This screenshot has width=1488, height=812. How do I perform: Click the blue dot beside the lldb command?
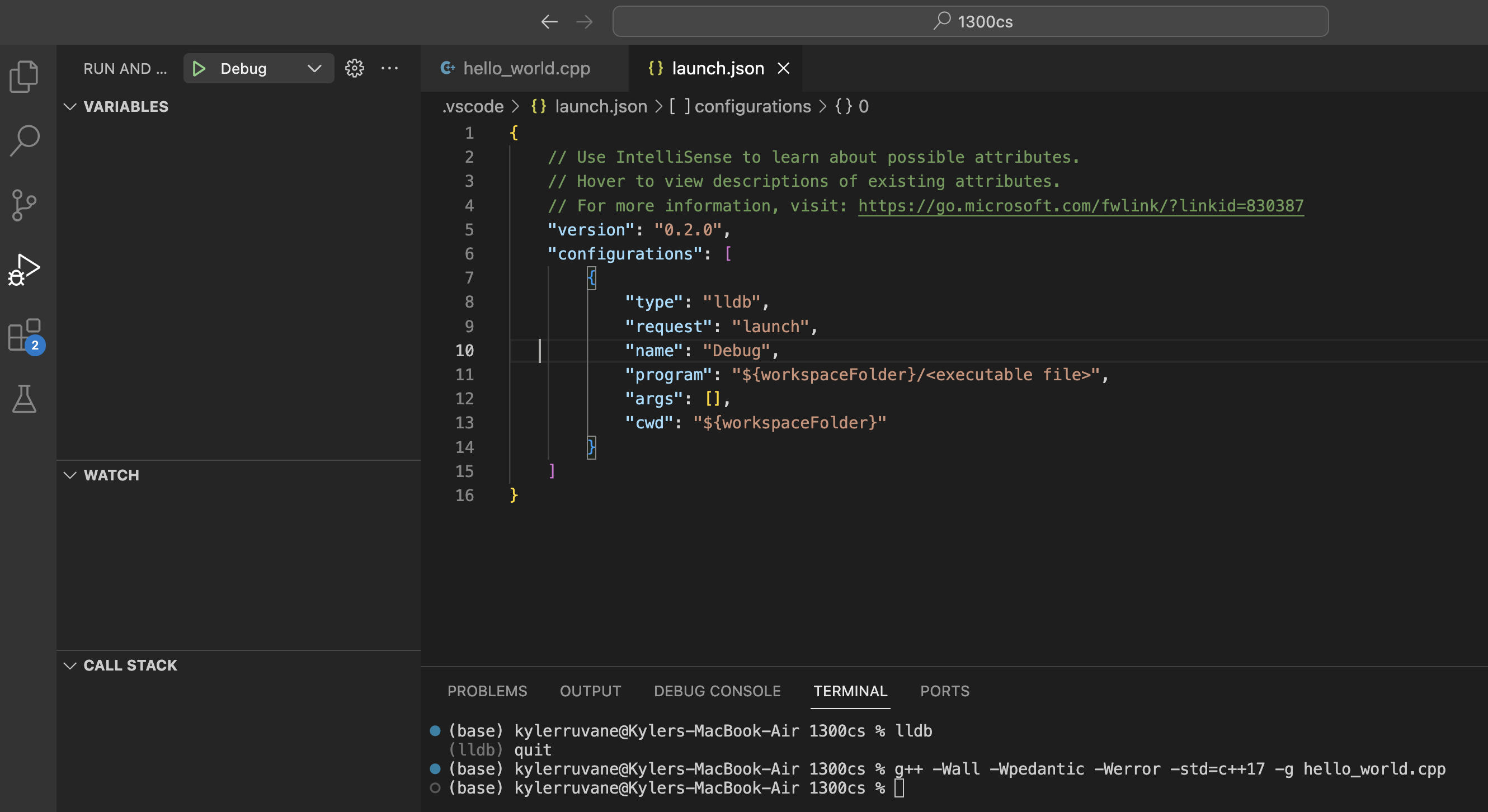(435, 731)
